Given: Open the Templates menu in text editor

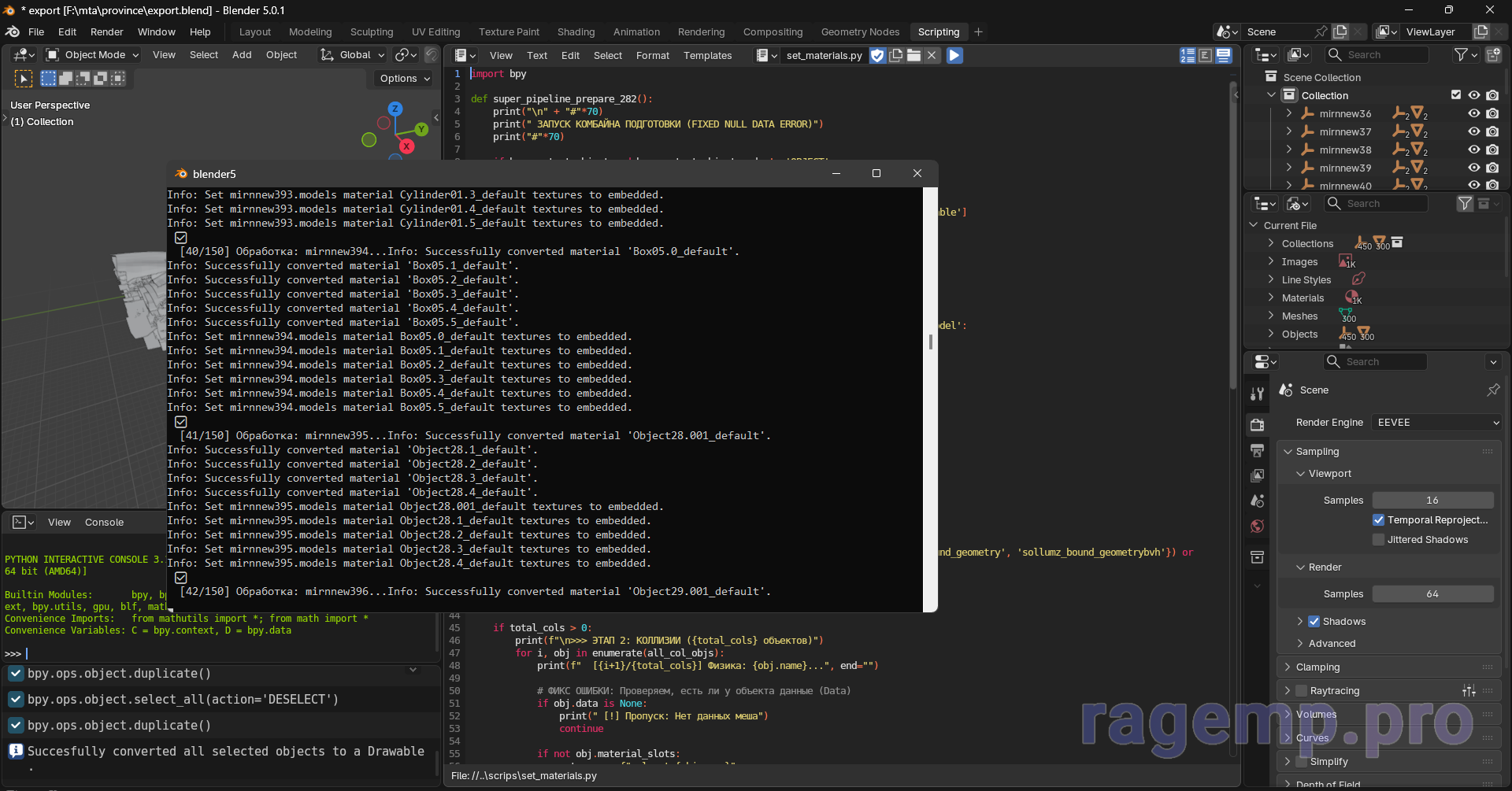Looking at the screenshot, I should [707, 56].
